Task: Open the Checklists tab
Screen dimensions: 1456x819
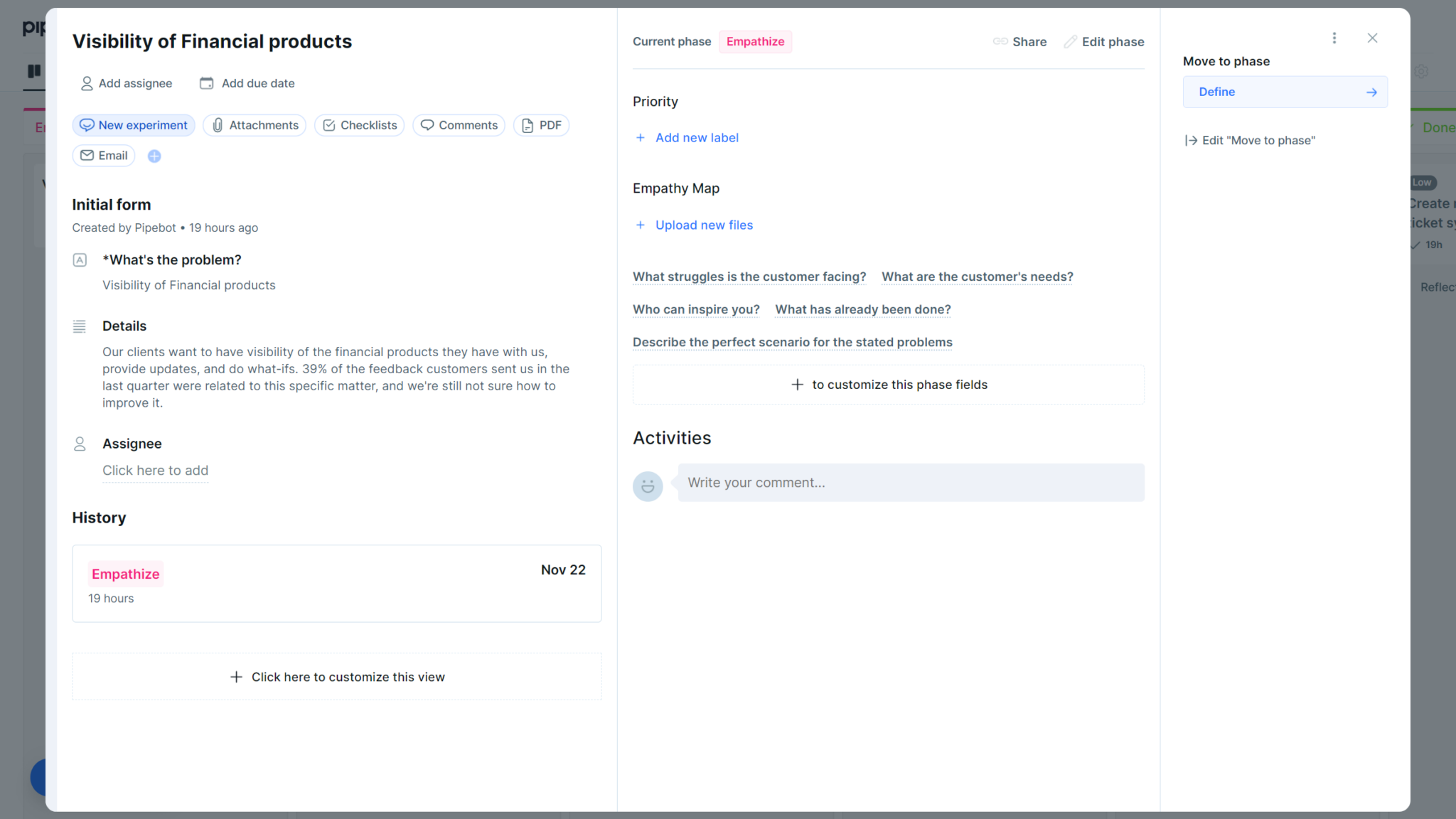Action: click(359, 125)
